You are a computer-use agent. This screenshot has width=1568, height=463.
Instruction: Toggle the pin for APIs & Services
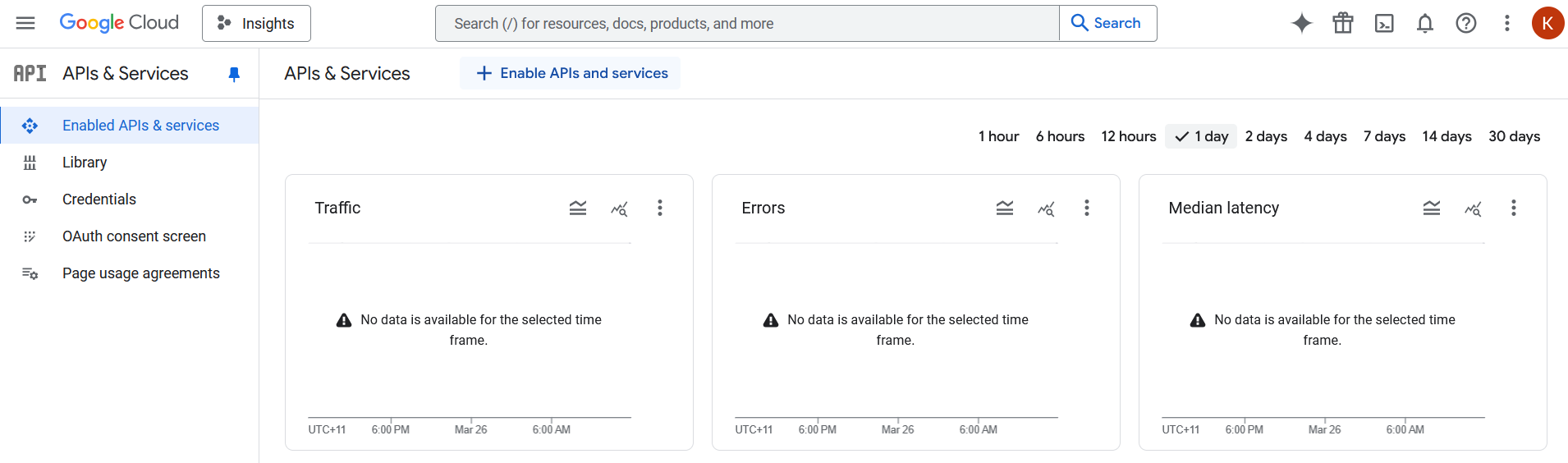pos(234,74)
